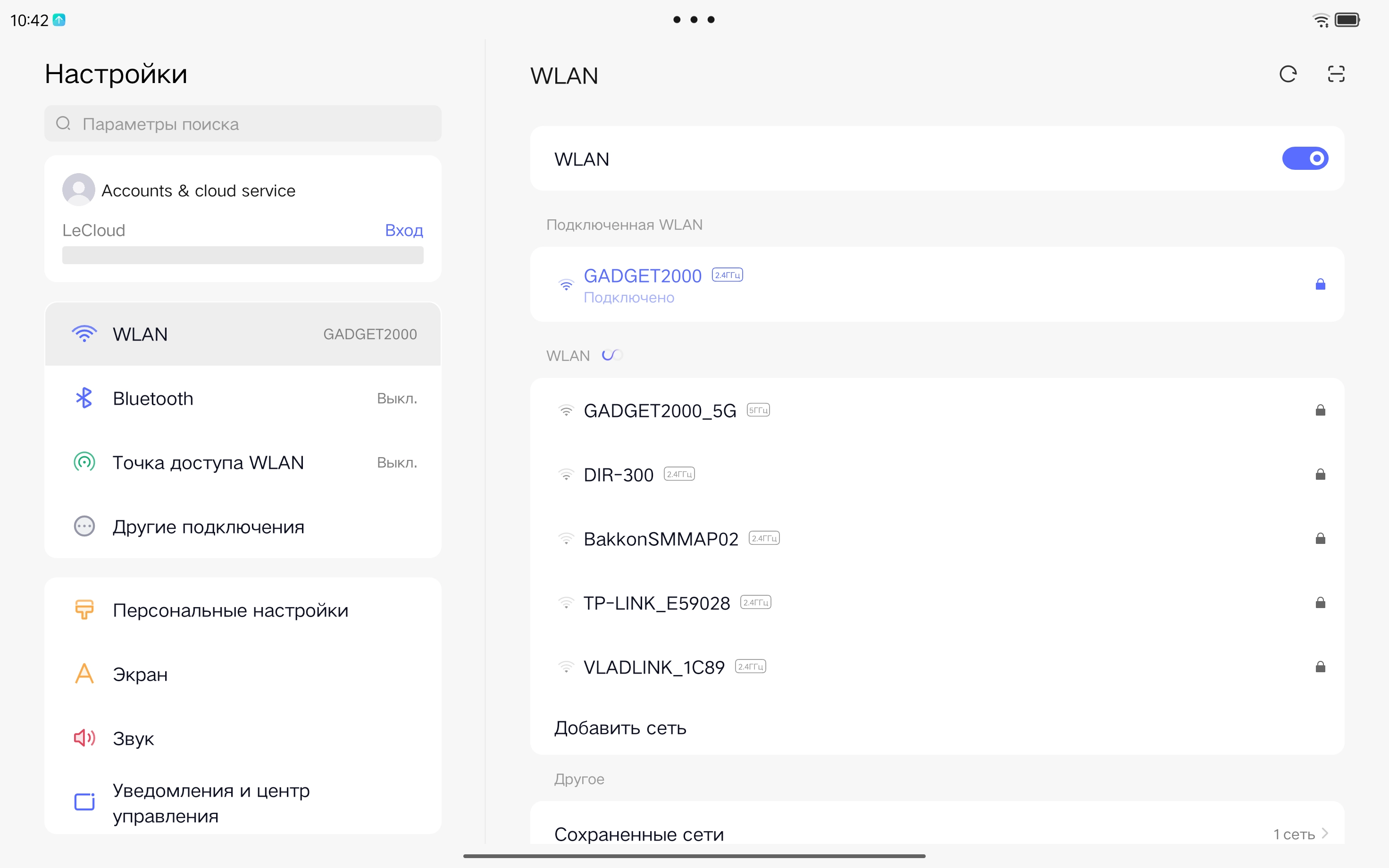Tap the lock icon for GADGET2000_5G
This screenshot has height=868, width=1389.
click(x=1320, y=410)
